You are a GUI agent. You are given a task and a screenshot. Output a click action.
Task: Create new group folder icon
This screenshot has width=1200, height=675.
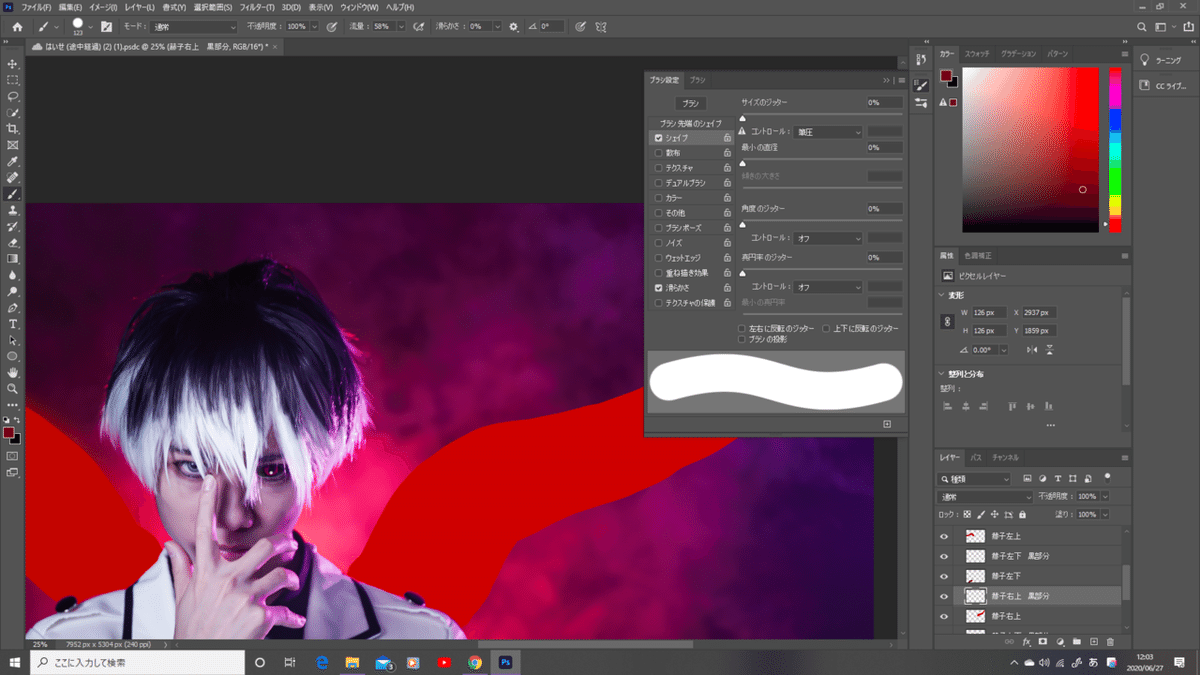1076,641
